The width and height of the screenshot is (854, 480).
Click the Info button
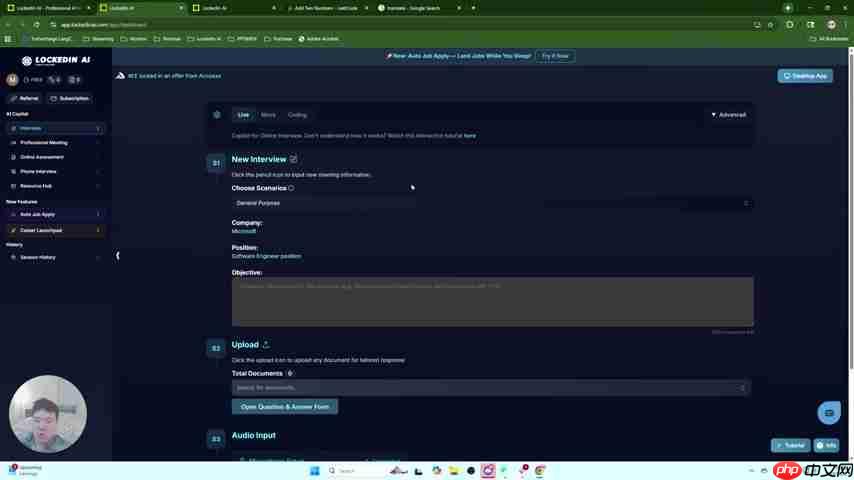click(826, 446)
